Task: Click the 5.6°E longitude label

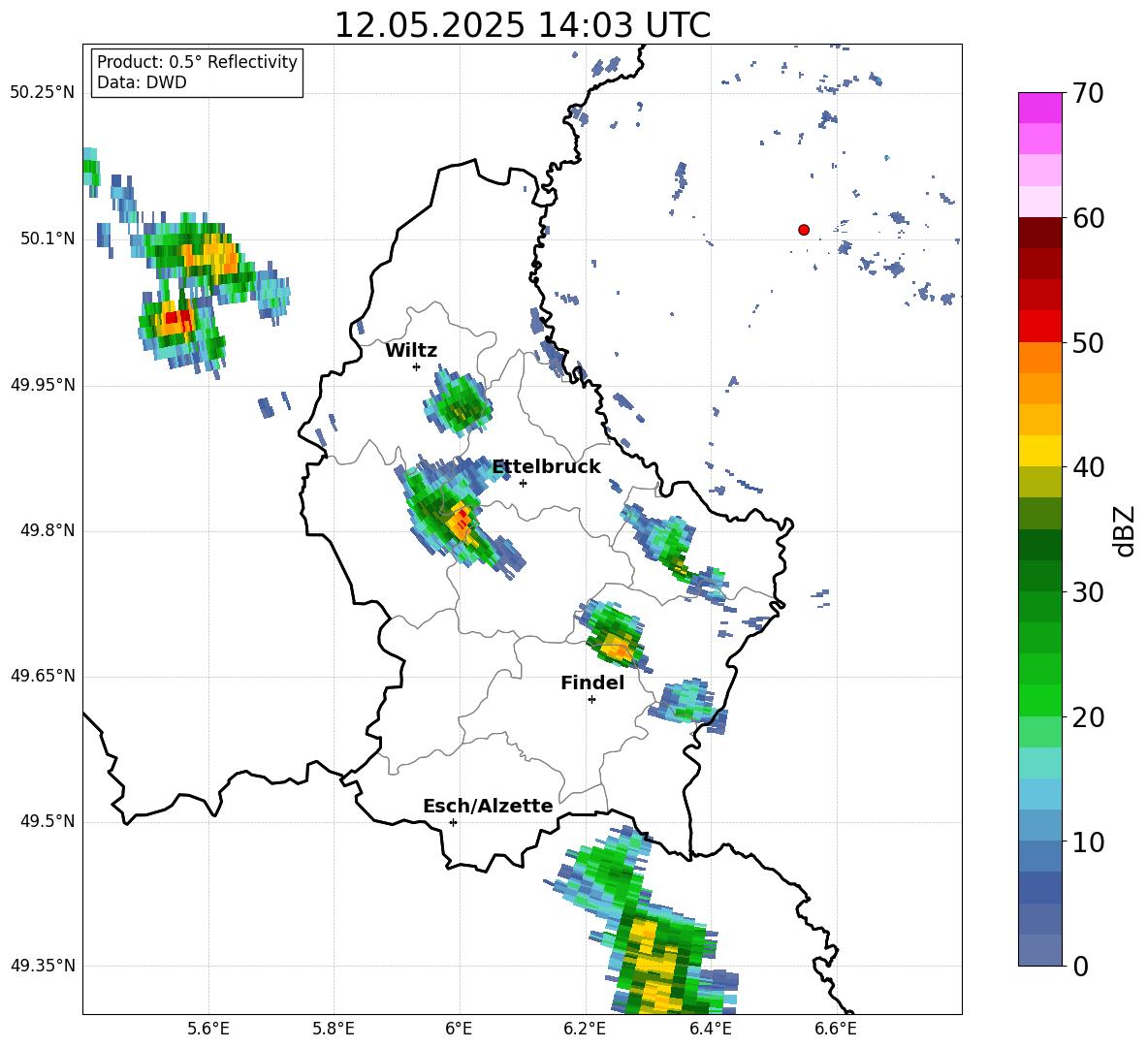Action: [x=208, y=1029]
